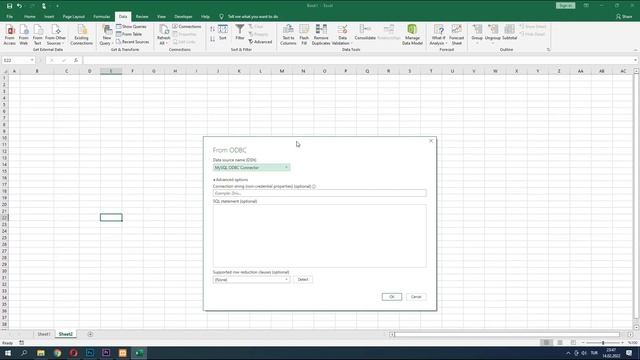
Task: Click the zoom slider in status bar
Action: point(603,343)
